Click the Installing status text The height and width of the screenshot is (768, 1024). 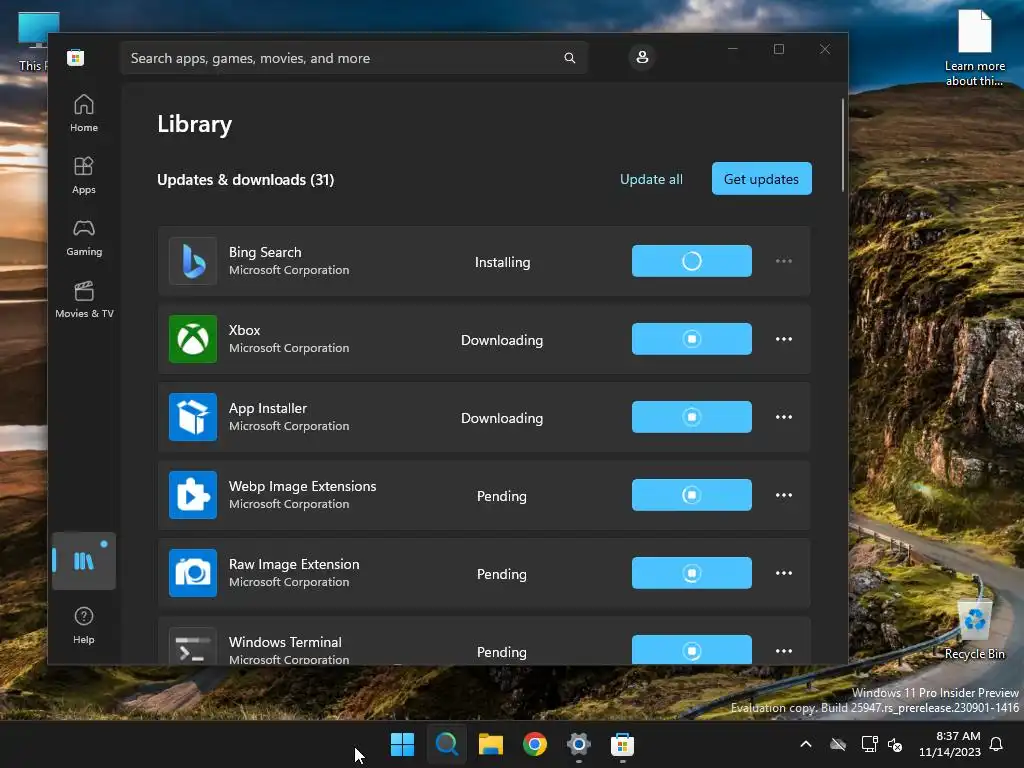[502, 262]
